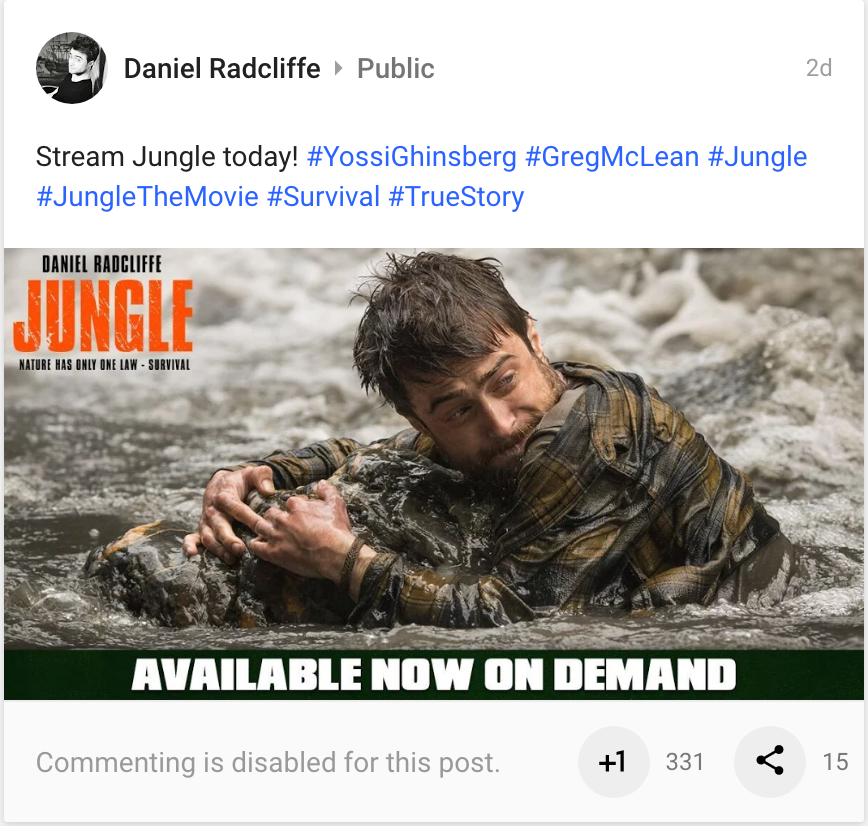Image resolution: width=868 pixels, height=826 pixels.
Task: Click the small arrow before Public
Action: coord(338,69)
